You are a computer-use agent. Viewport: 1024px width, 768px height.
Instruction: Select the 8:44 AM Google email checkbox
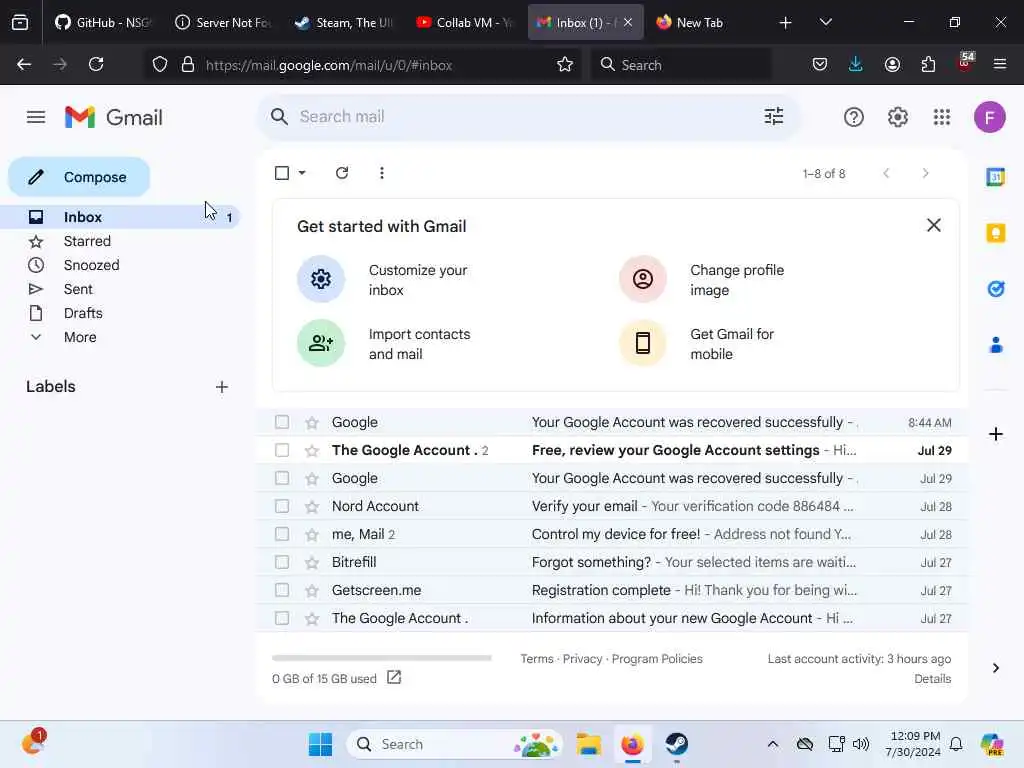pyautogui.click(x=282, y=423)
